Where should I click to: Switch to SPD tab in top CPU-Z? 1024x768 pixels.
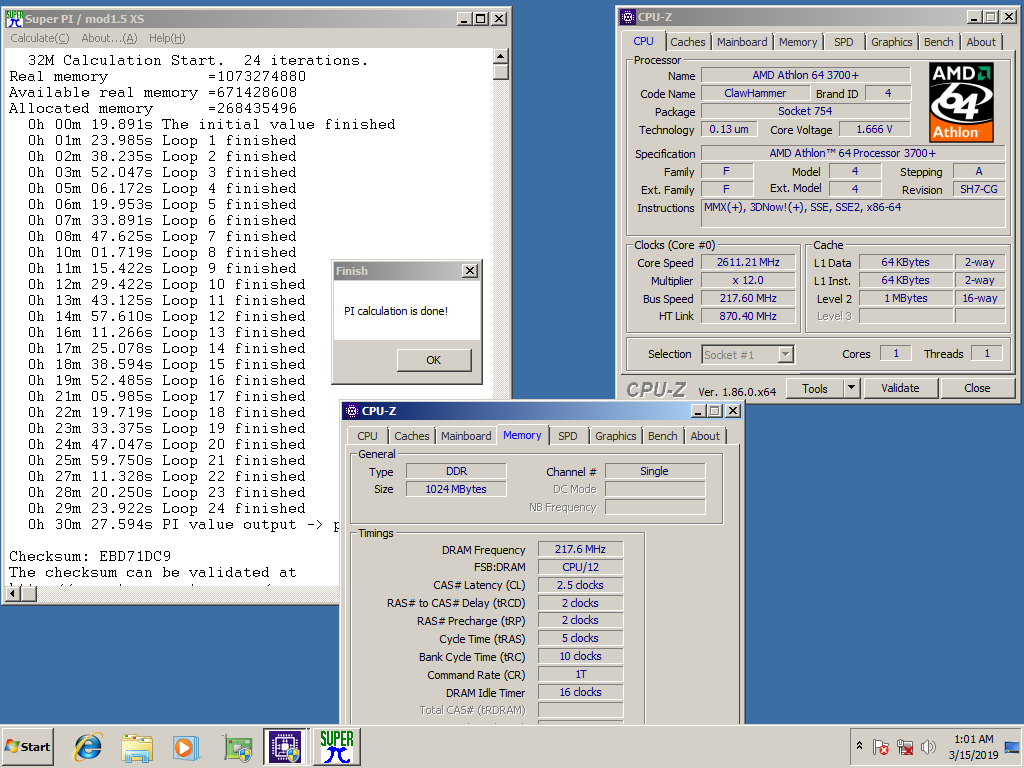(x=844, y=42)
